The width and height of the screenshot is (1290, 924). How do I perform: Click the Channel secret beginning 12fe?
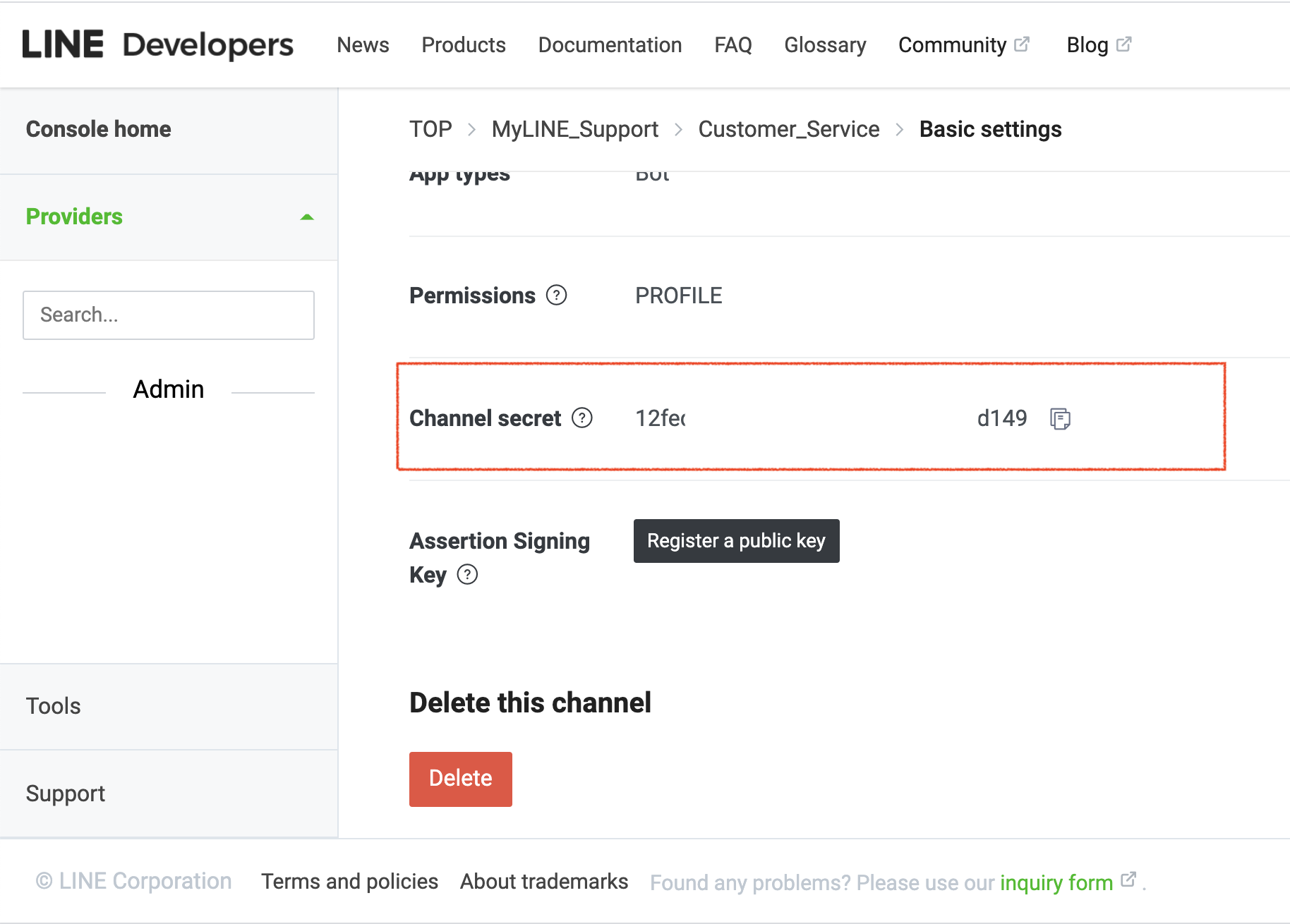[x=661, y=418]
